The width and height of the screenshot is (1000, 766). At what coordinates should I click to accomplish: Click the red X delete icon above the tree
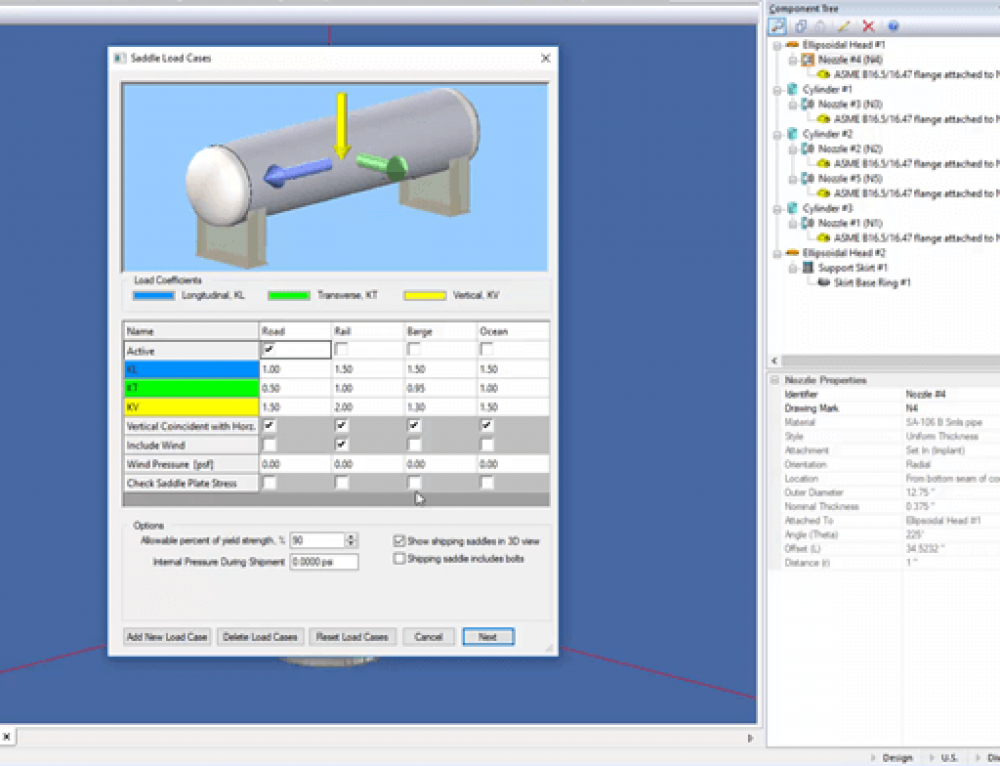click(x=867, y=26)
